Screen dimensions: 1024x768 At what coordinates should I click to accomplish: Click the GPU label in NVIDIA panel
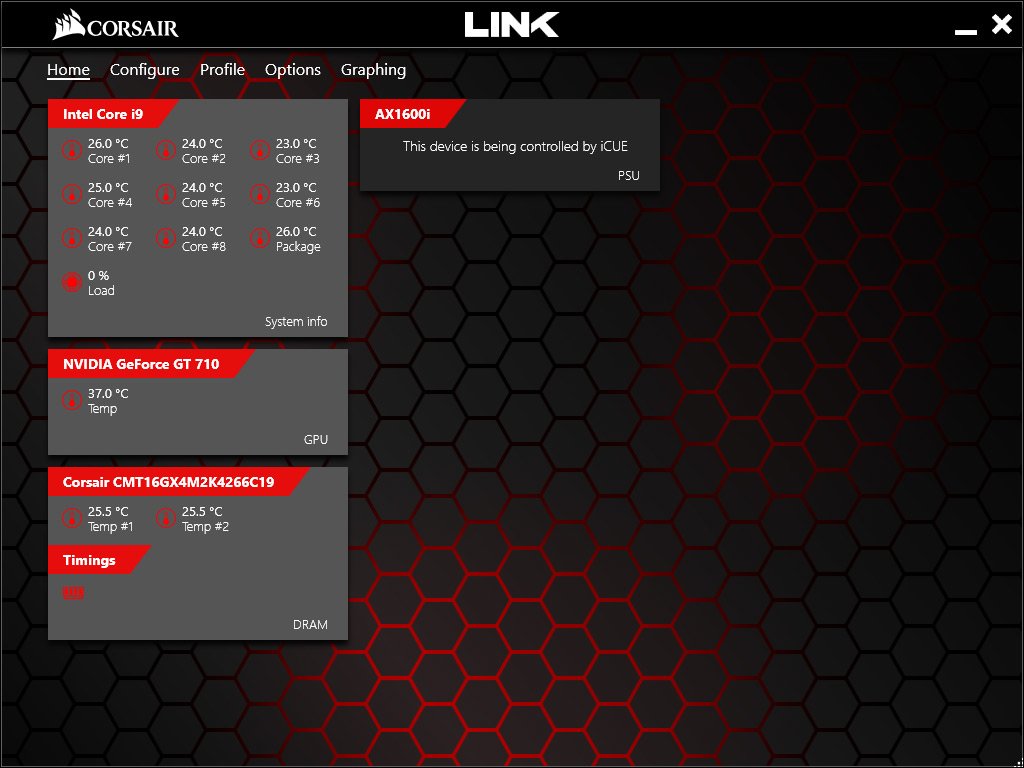point(315,440)
